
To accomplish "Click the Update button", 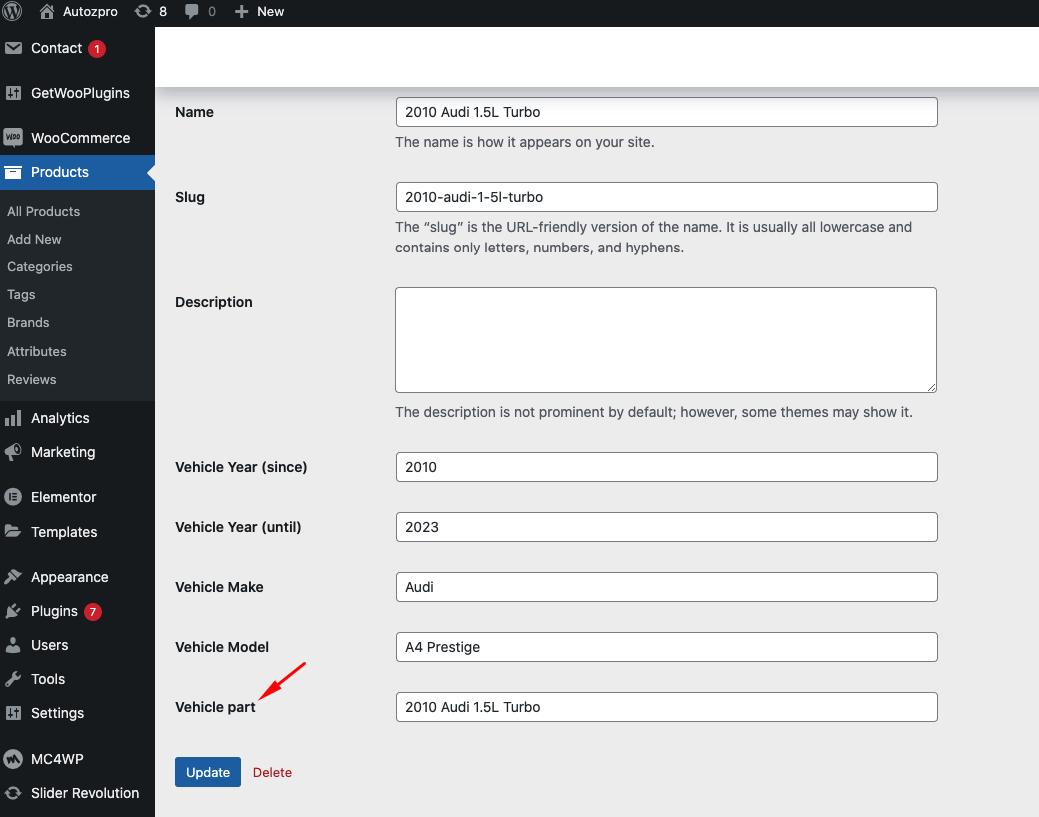I will (208, 772).
